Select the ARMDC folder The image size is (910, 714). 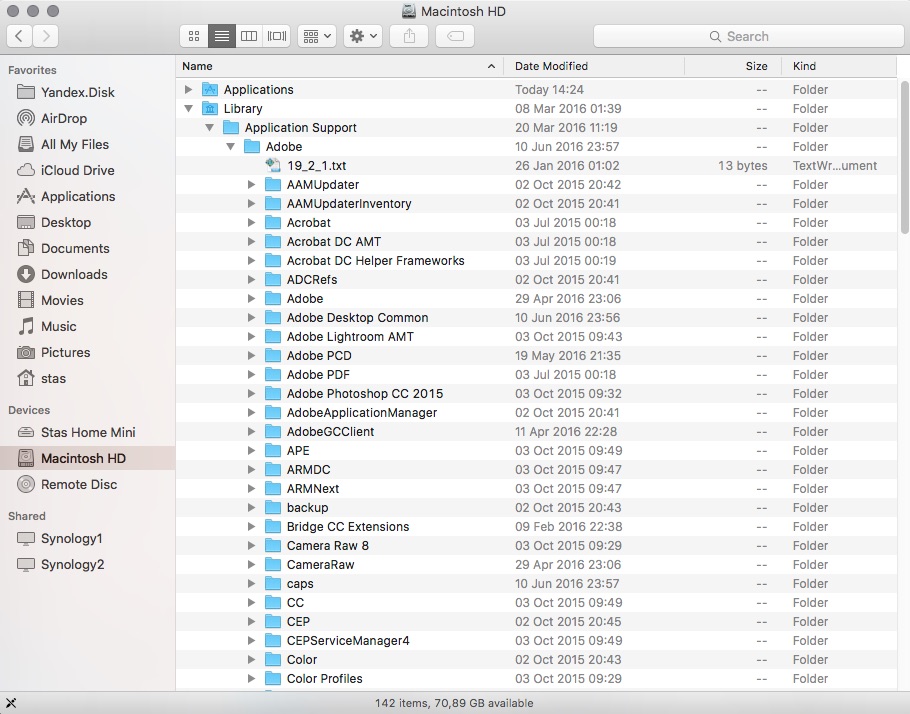(536, 470)
